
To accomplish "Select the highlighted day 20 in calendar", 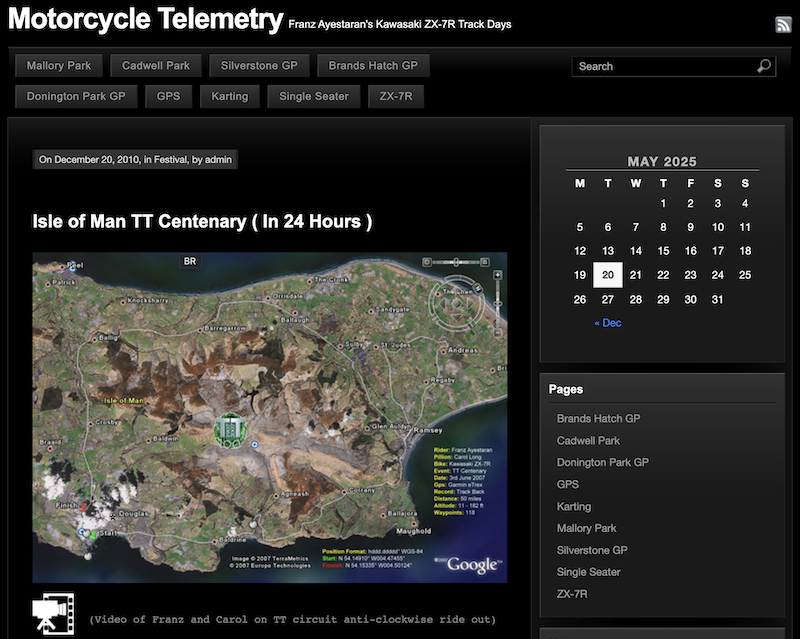I will pos(608,275).
